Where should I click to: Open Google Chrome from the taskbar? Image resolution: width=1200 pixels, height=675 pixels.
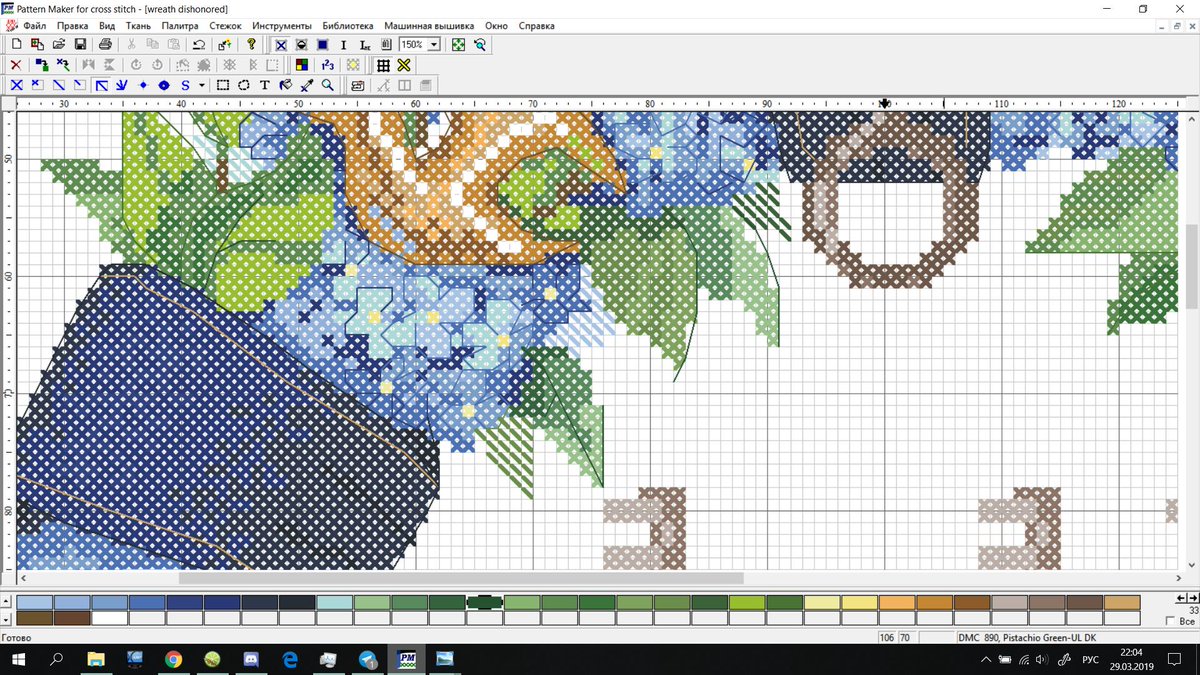tap(172, 660)
